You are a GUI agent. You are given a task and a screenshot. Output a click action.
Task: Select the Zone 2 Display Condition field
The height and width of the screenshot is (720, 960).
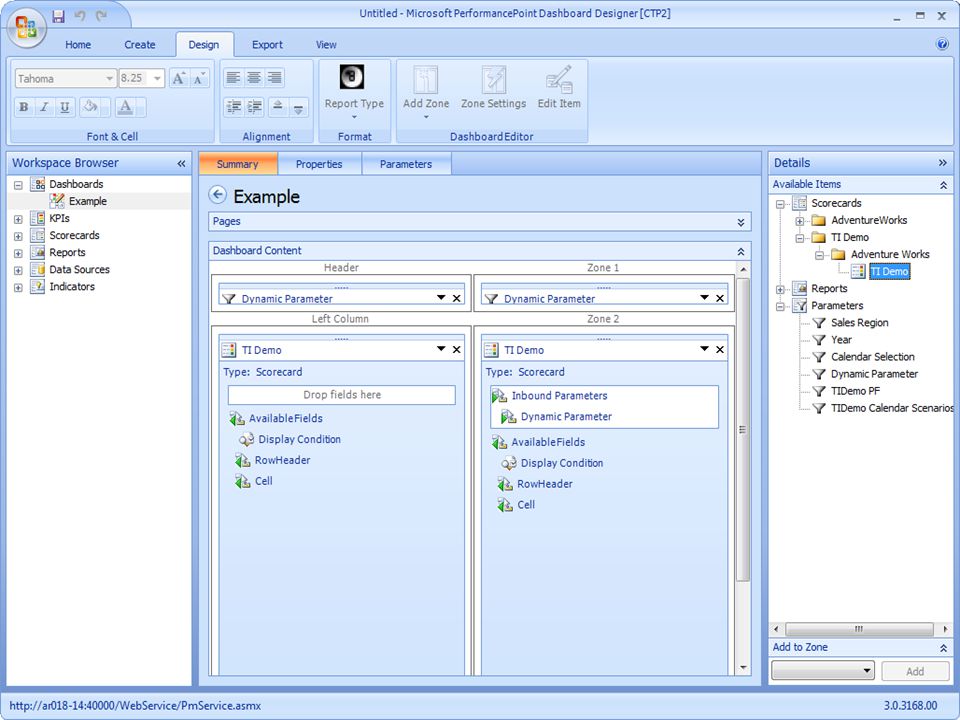[561, 463]
